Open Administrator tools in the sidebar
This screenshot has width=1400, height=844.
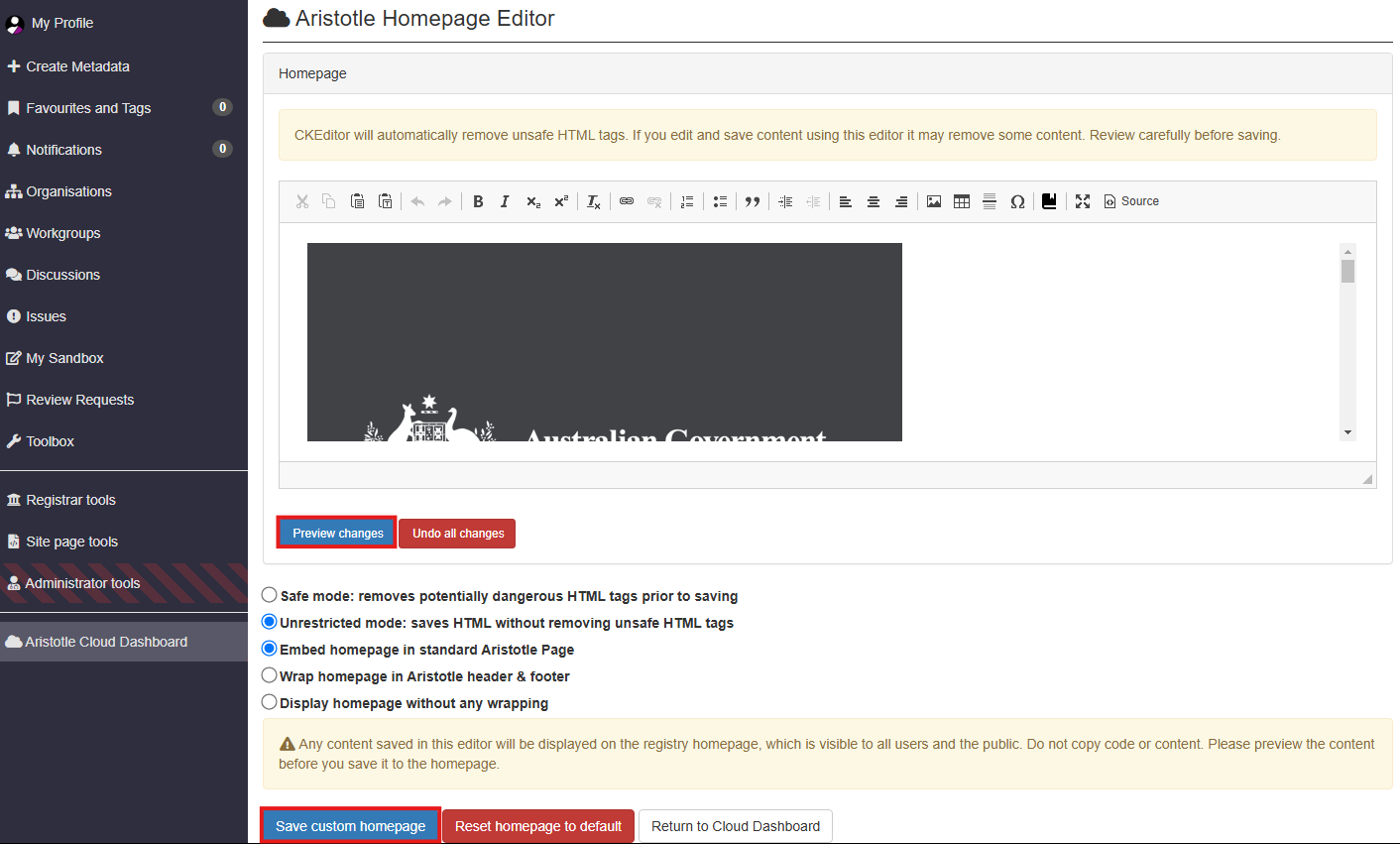(x=82, y=583)
